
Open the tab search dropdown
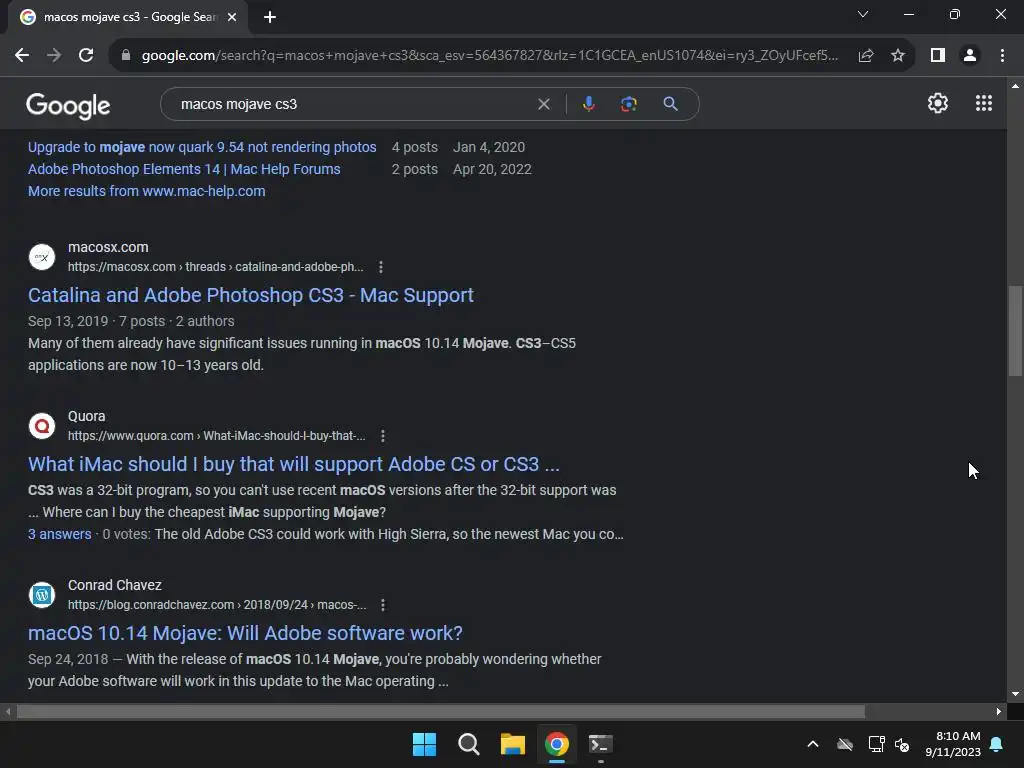[x=863, y=14]
